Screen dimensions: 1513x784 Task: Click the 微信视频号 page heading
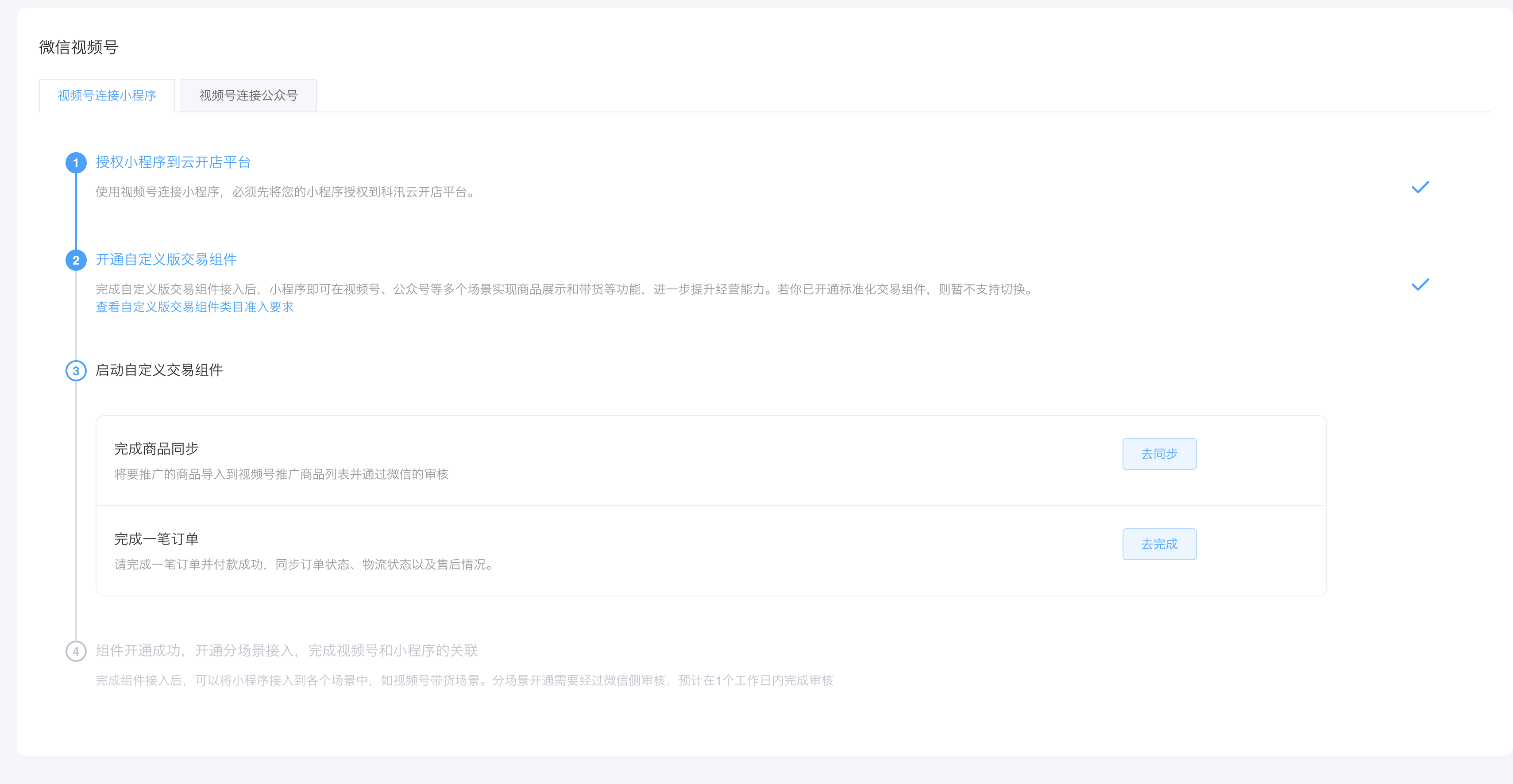tap(79, 47)
